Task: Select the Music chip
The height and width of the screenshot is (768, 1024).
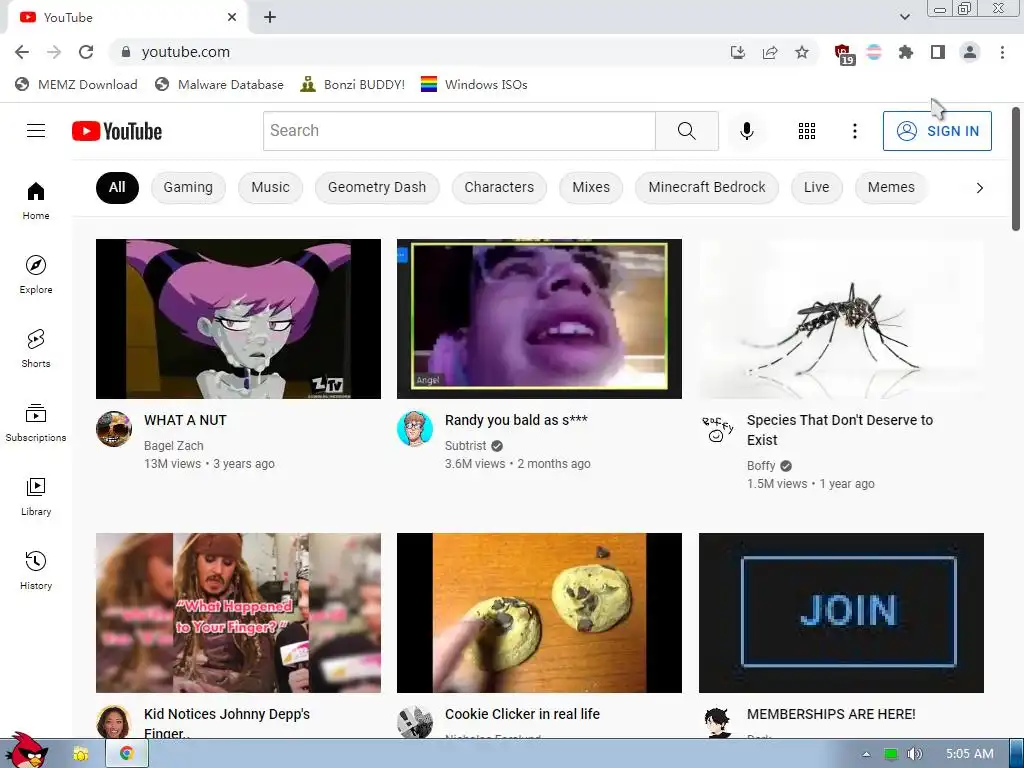Action: [x=270, y=187]
